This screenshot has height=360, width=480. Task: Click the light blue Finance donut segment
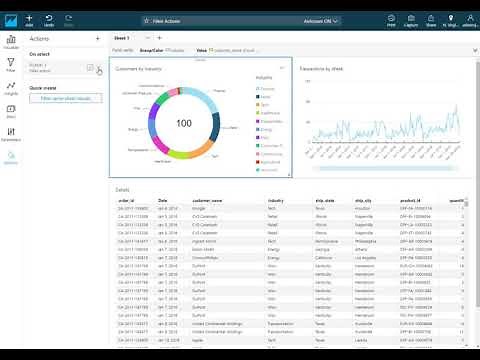coord(202,97)
